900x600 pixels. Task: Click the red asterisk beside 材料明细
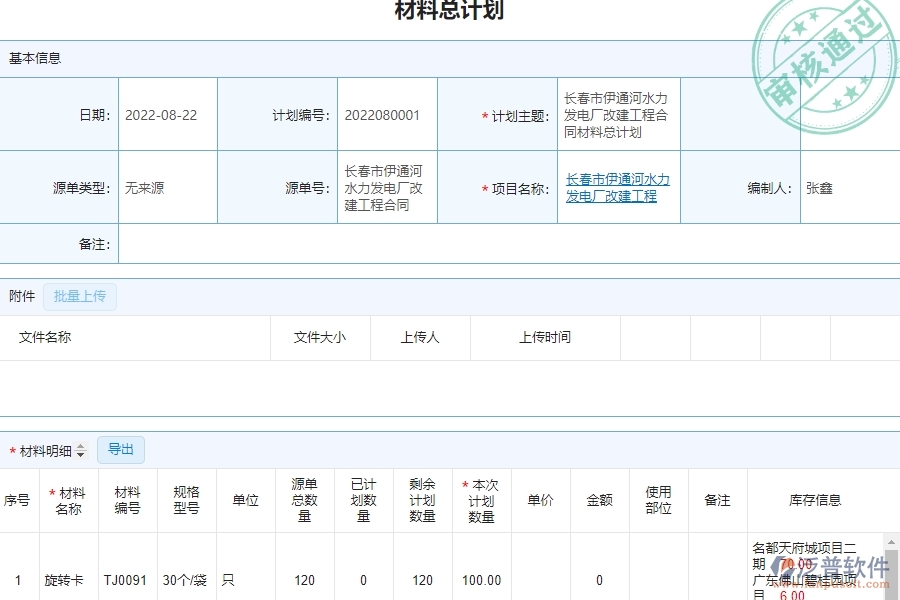coord(11,449)
